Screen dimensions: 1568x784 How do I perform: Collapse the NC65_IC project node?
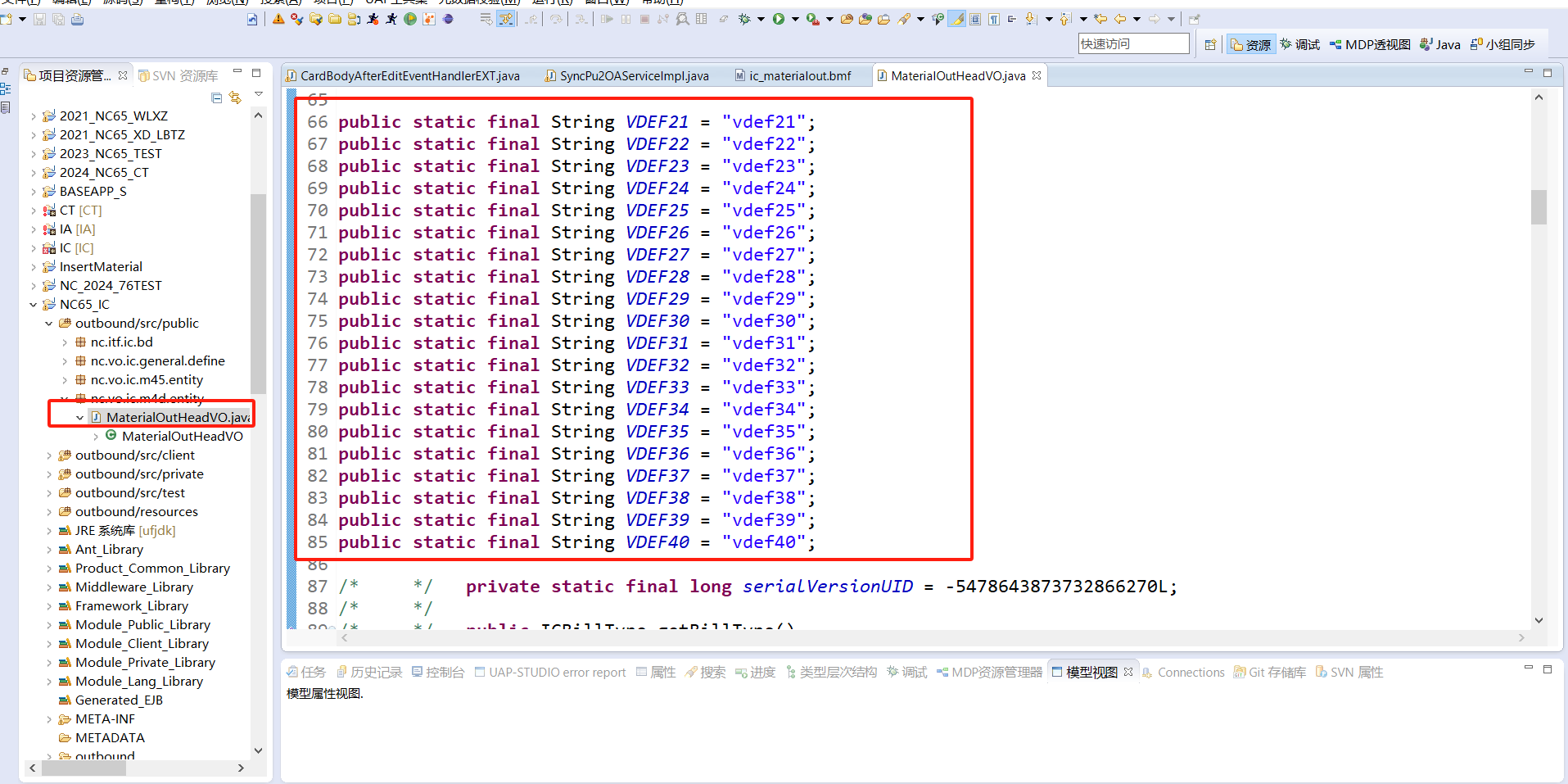tap(34, 305)
